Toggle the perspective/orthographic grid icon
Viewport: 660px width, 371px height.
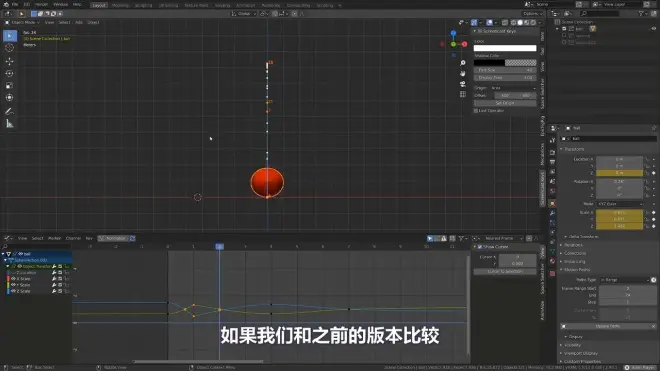pyautogui.click(x=463, y=94)
